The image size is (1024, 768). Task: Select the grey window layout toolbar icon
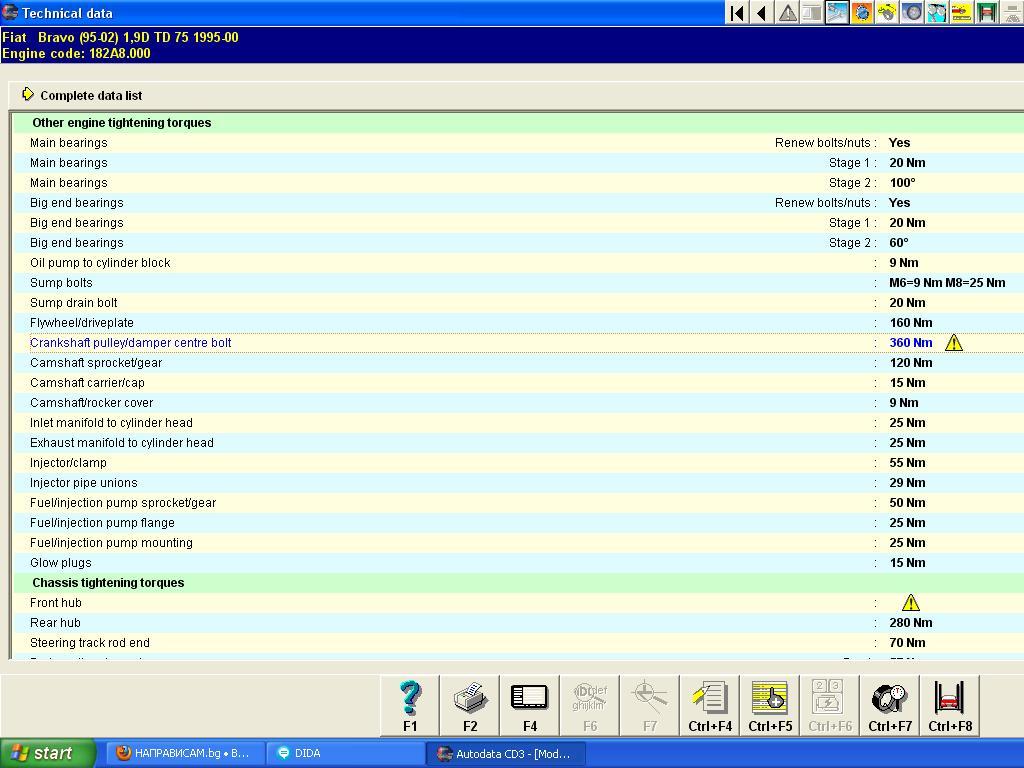coord(812,12)
